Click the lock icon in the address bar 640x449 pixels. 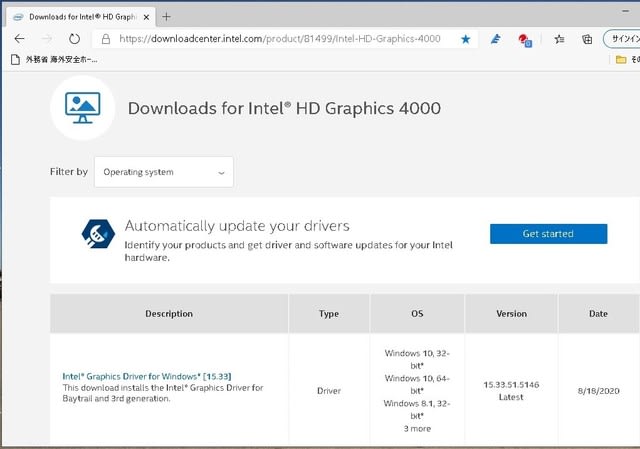[106, 39]
